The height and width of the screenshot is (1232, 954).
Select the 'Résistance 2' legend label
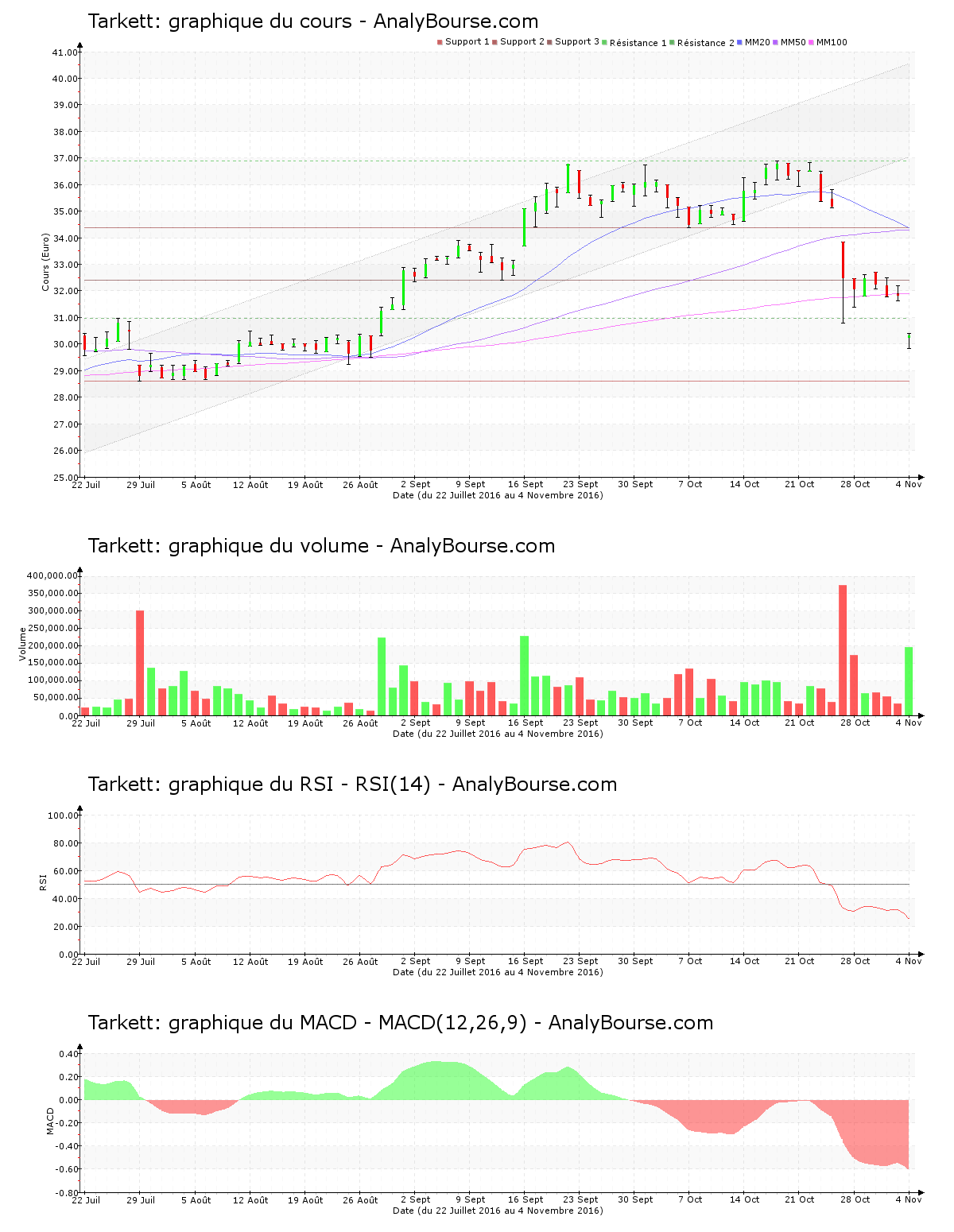click(x=706, y=43)
